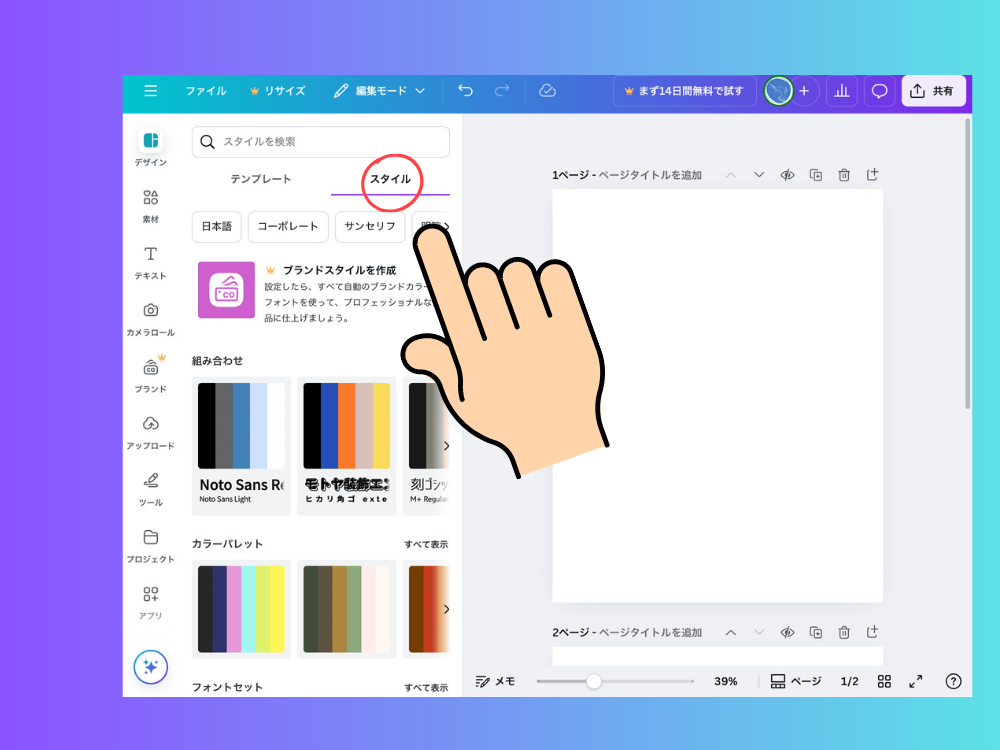Toggle visibility of page 2

click(787, 632)
